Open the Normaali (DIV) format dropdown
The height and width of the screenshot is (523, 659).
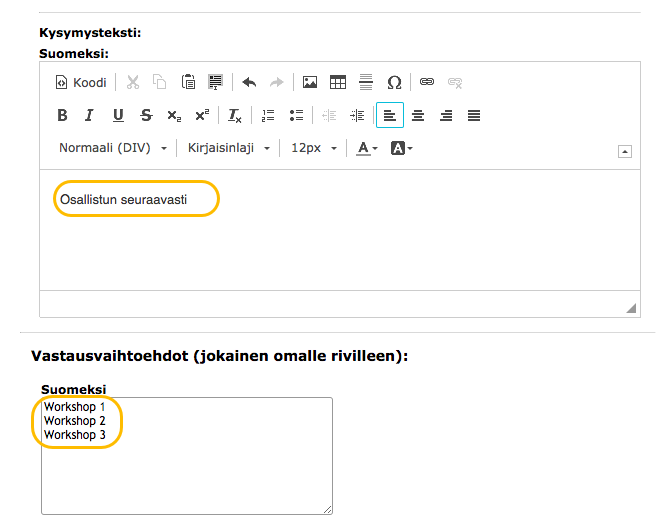(113, 148)
